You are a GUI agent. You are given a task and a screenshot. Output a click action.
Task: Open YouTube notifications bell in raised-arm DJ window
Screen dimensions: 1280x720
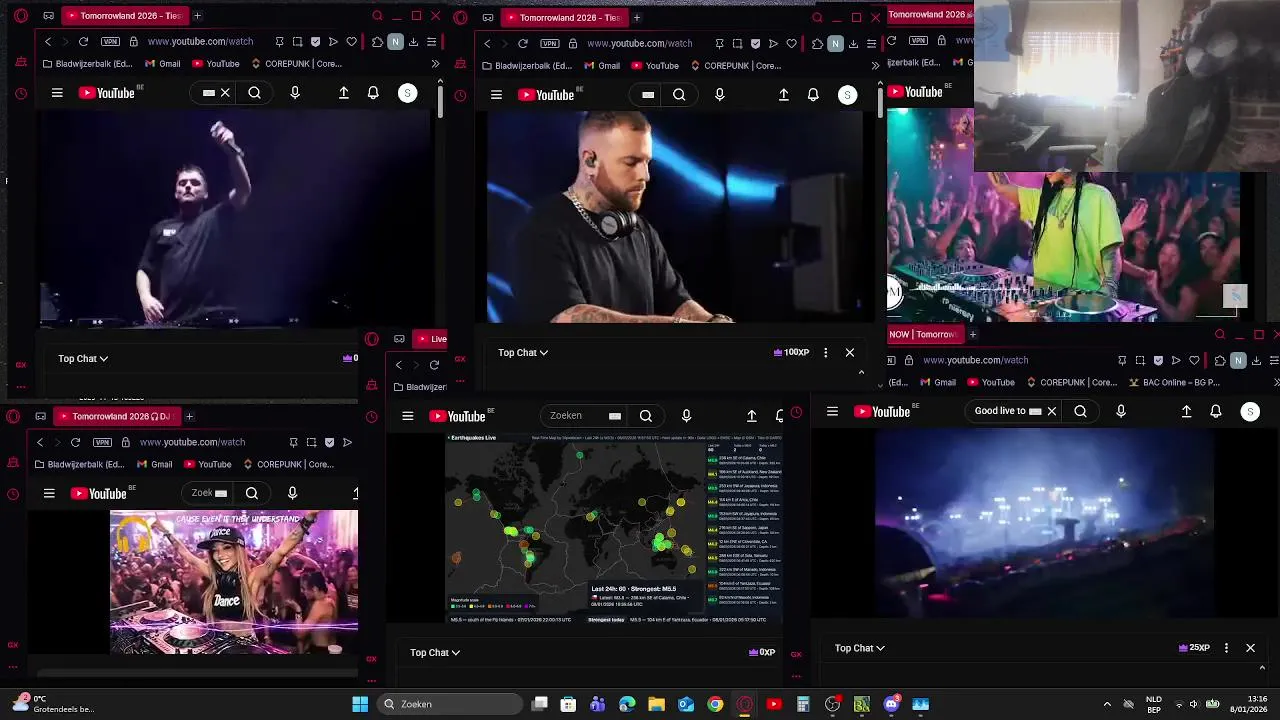tap(373, 93)
